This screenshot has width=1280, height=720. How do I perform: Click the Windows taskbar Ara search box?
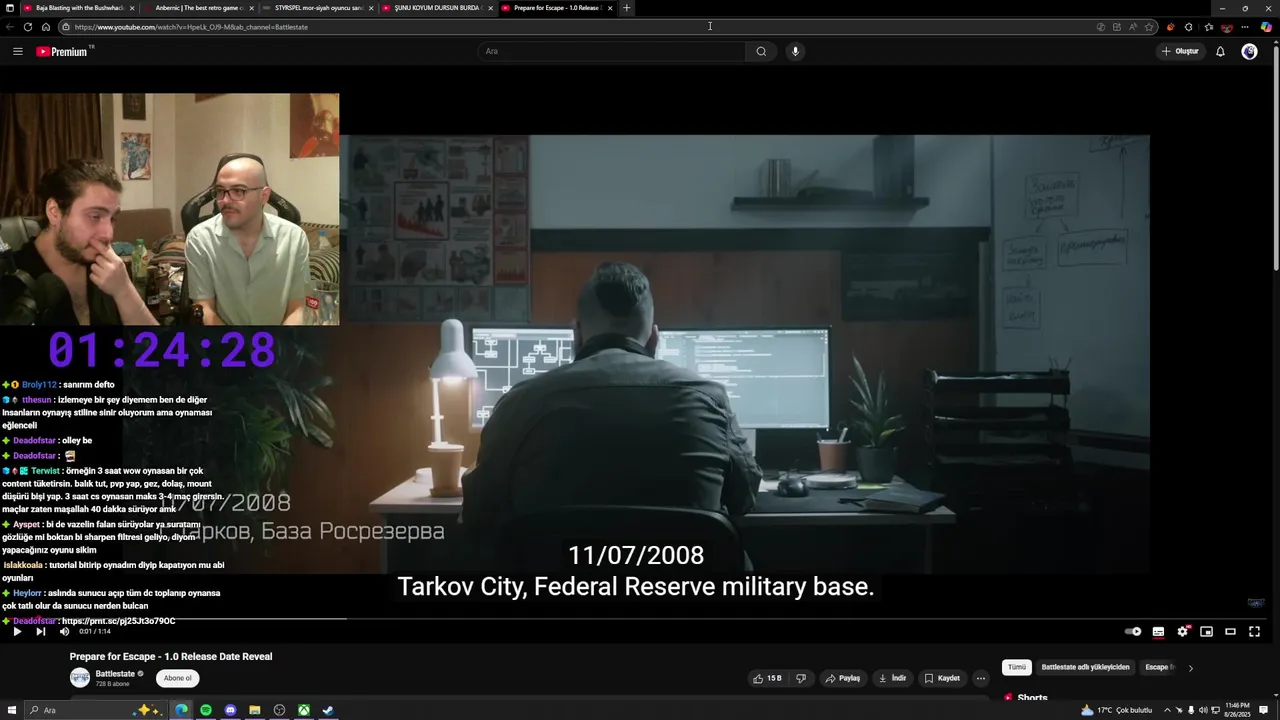pyautogui.click(x=95, y=710)
